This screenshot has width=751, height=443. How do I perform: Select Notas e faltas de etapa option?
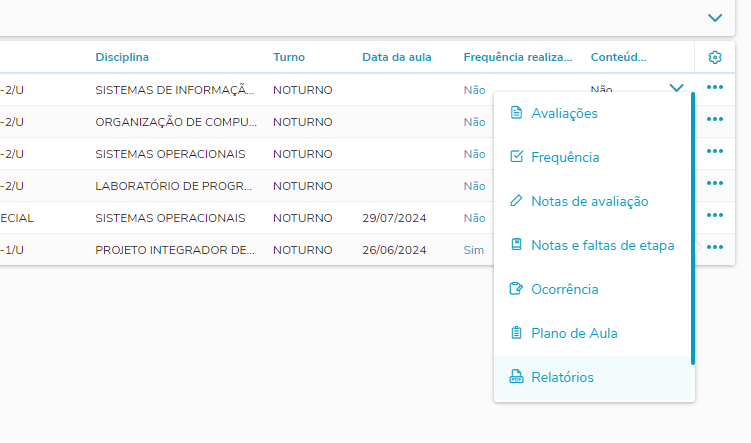click(602, 245)
